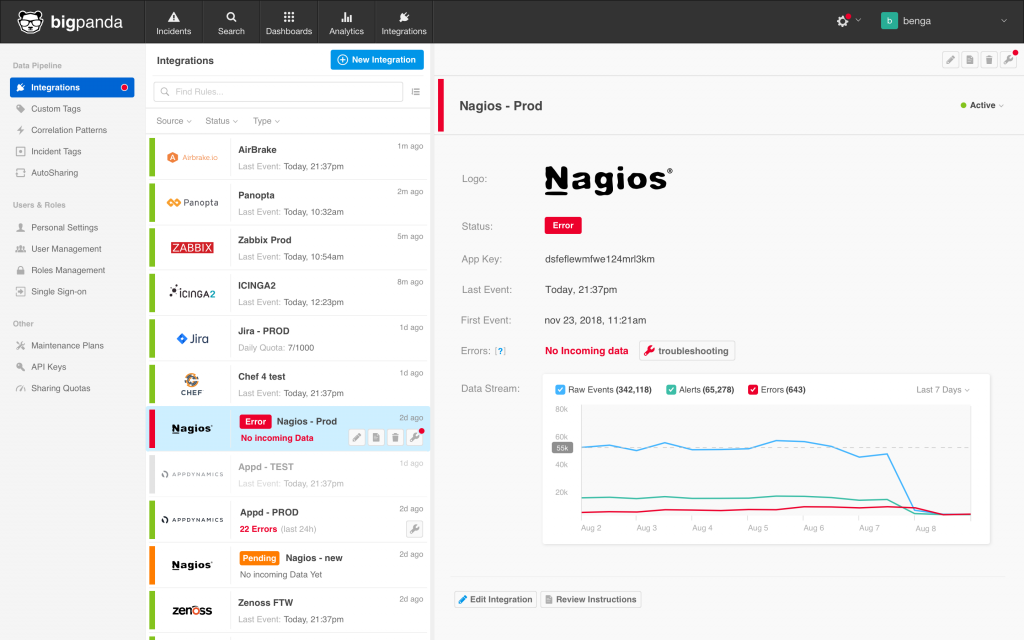Select the ICINGA2 integration
The width and height of the screenshot is (1024, 640).
288,294
